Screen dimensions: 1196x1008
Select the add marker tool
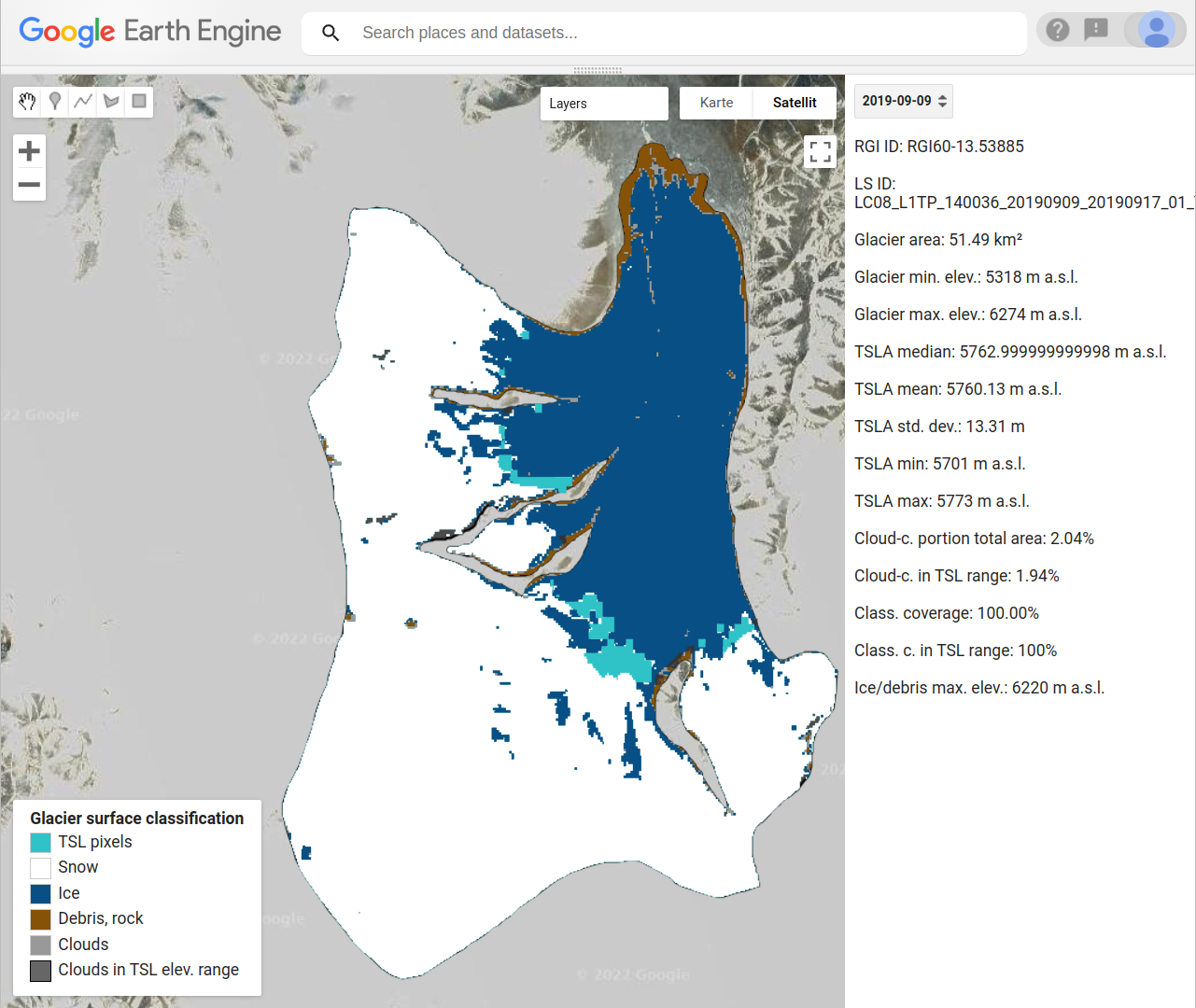click(x=55, y=102)
